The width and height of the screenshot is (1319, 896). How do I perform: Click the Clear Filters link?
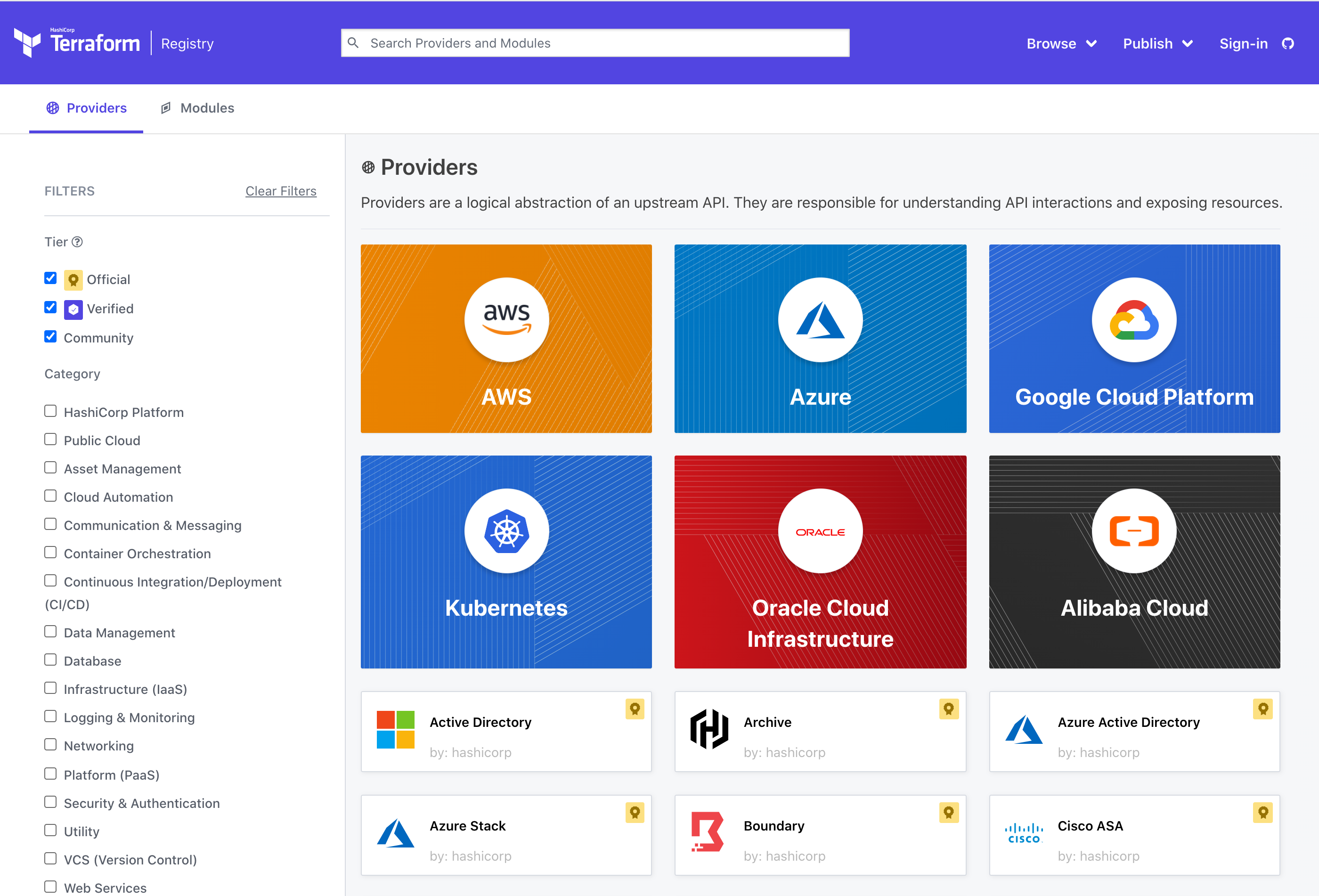pyautogui.click(x=281, y=190)
